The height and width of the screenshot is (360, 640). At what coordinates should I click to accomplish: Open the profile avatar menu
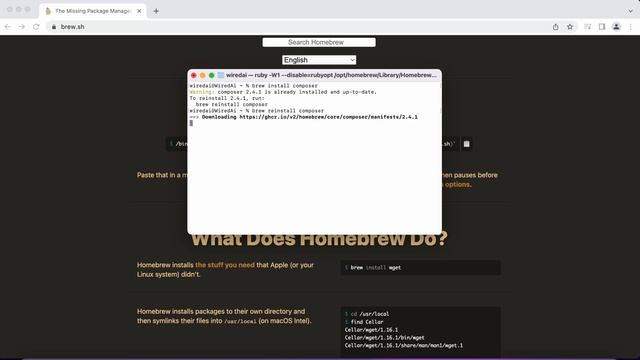[616, 27]
